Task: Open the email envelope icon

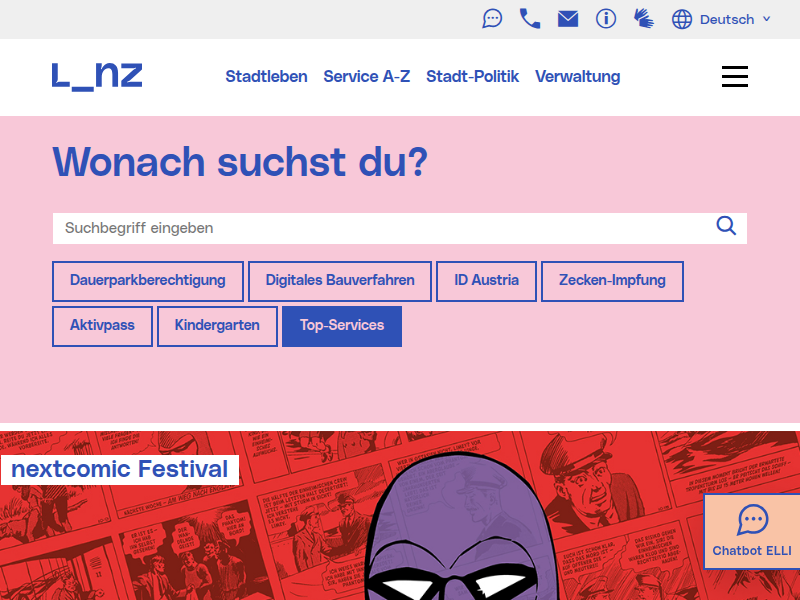Action: coord(568,19)
